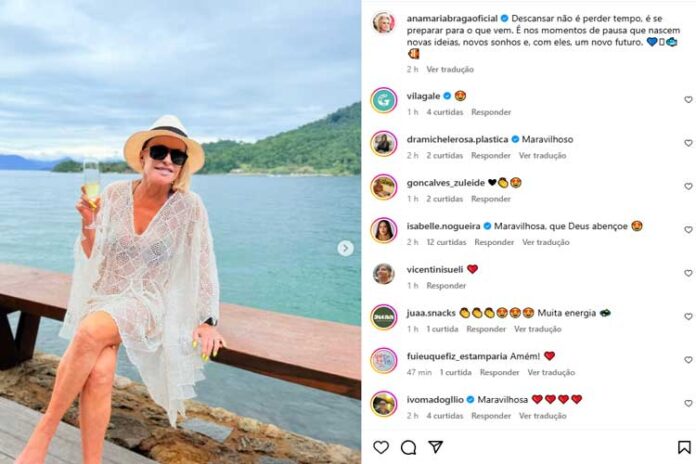This screenshot has width=696, height=464.
Task: Share the post via paper plane icon
Action: click(435, 447)
